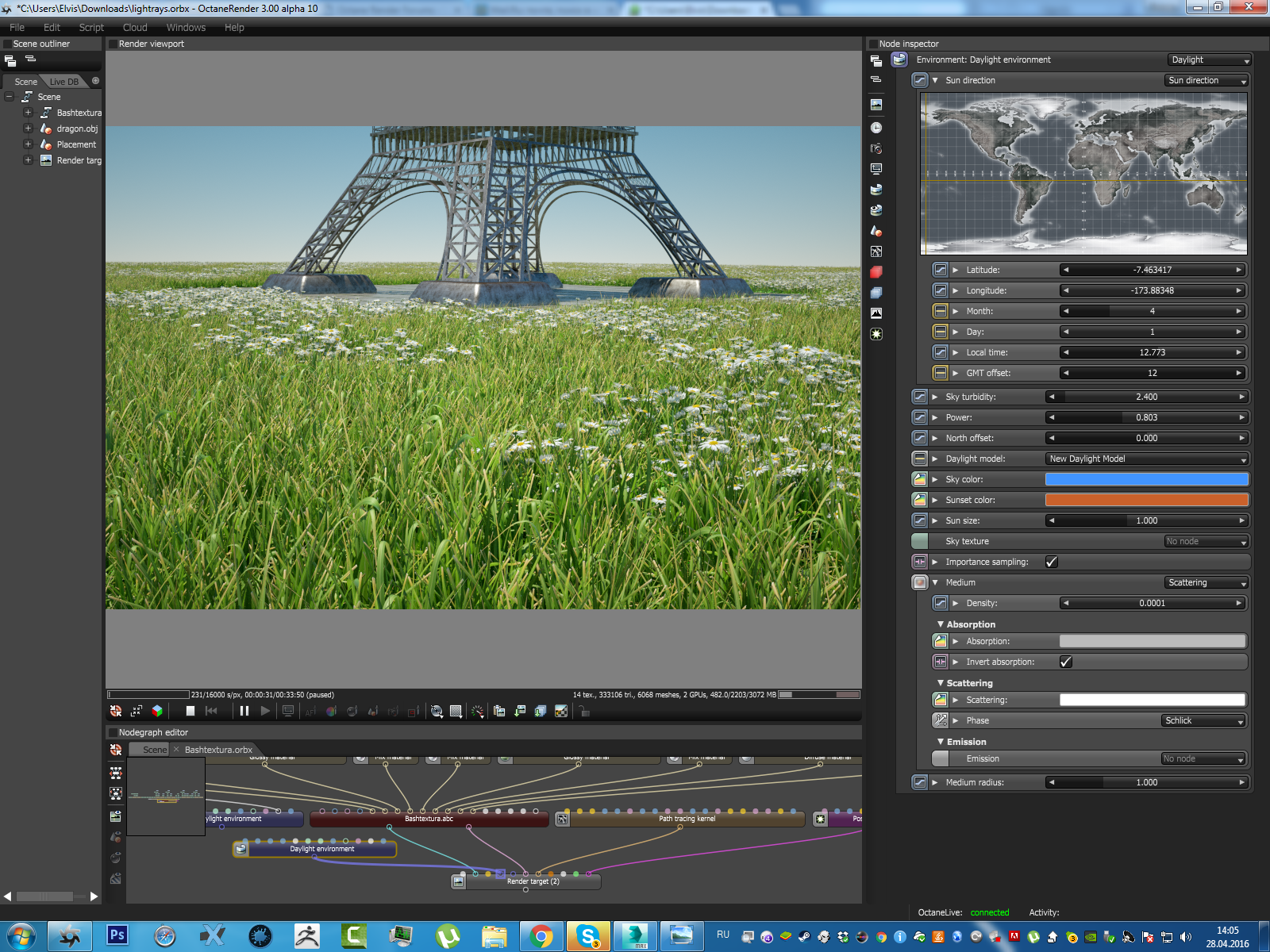Click the Render target (2) node
The image size is (1270, 952).
click(533, 881)
